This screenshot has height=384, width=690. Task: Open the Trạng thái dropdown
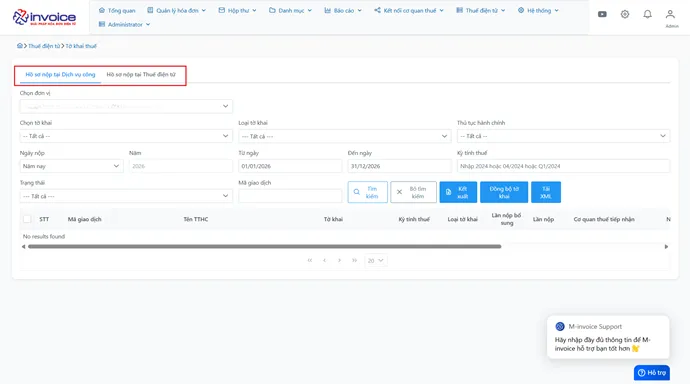pos(126,196)
